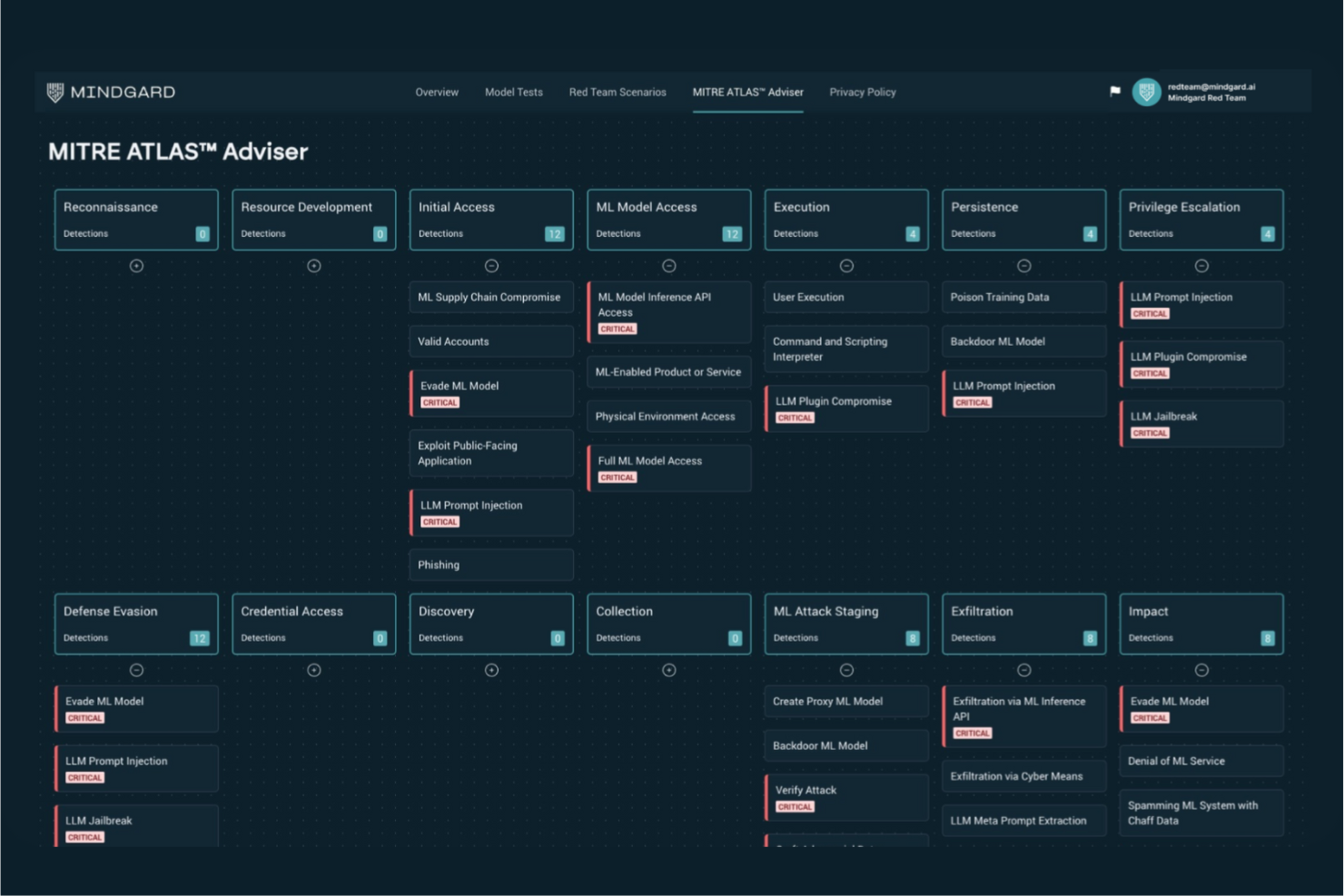Select Evade ML Model under Initial Access
The height and width of the screenshot is (896, 1344).
click(x=491, y=393)
